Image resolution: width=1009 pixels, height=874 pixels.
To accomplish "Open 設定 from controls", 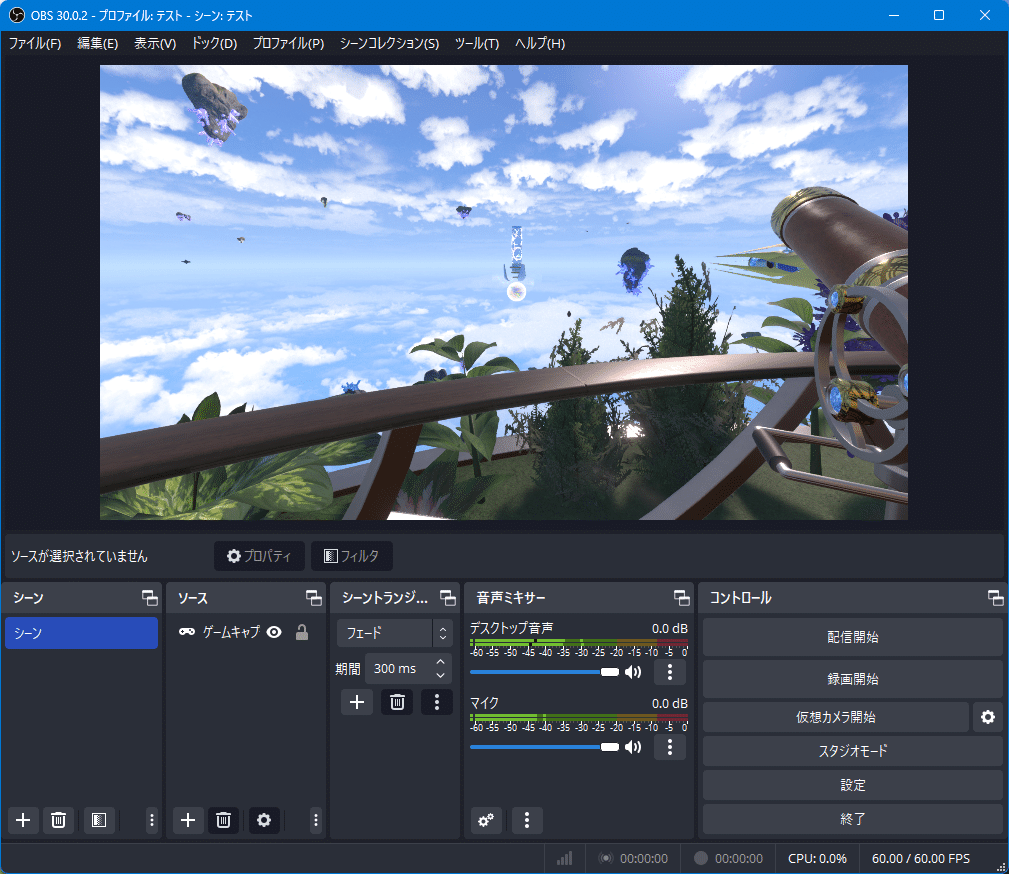I will click(x=853, y=785).
